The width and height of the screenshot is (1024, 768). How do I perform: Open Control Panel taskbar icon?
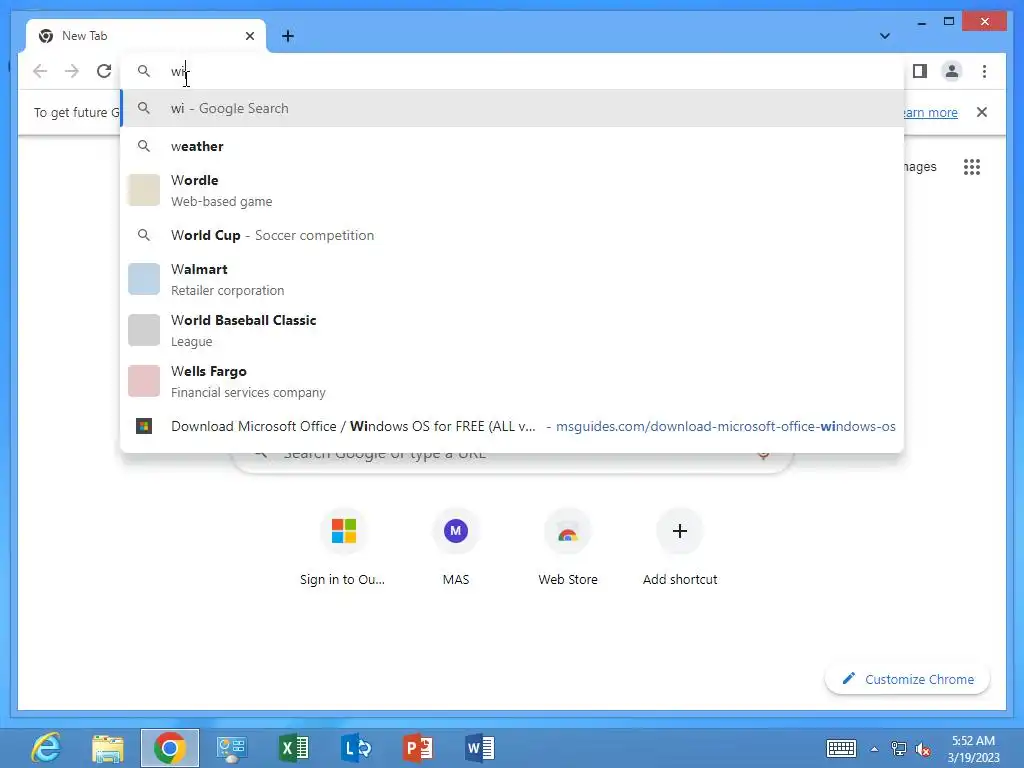tap(231, 748)
